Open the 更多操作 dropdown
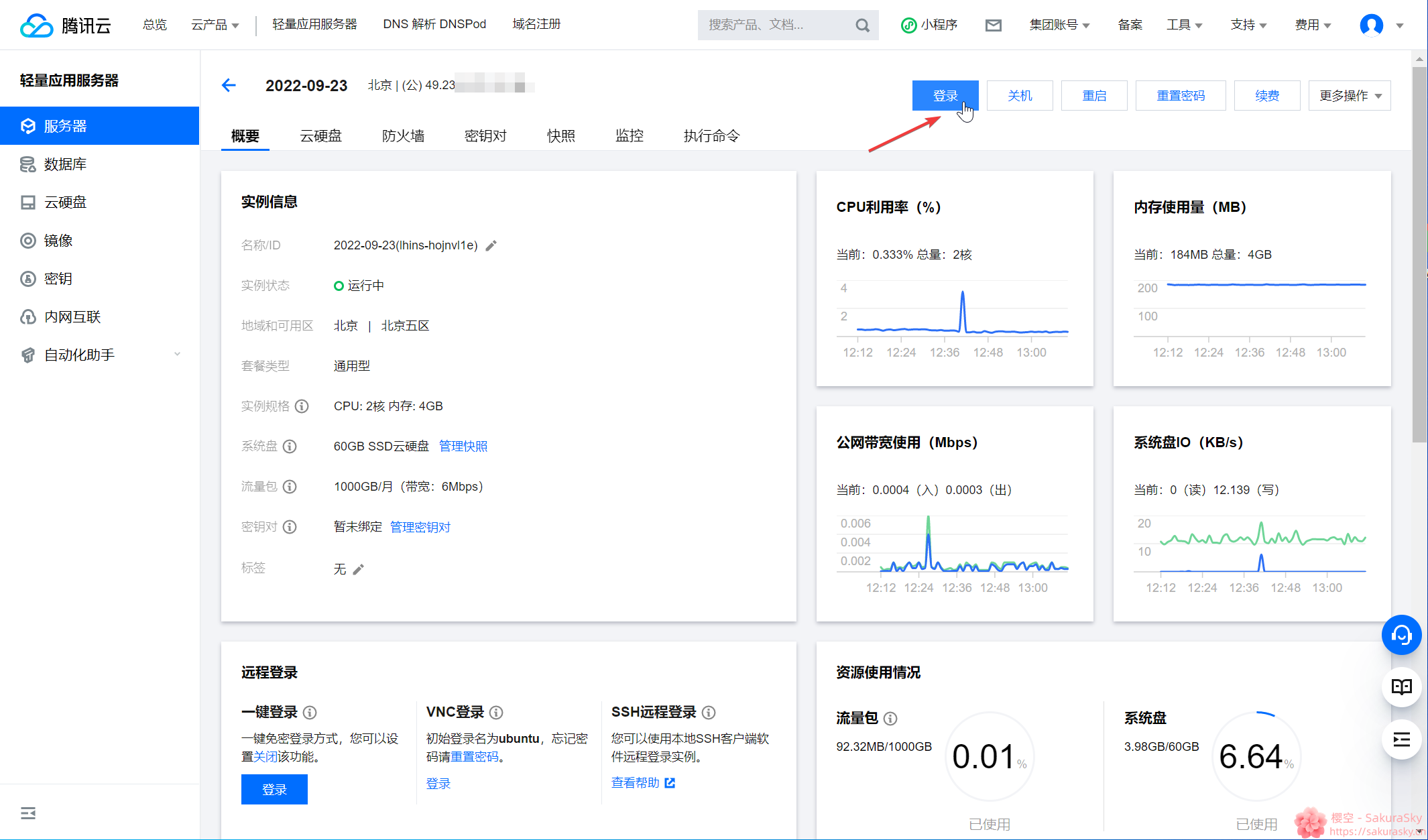Screen dimensions: 1428x840 1350,96
